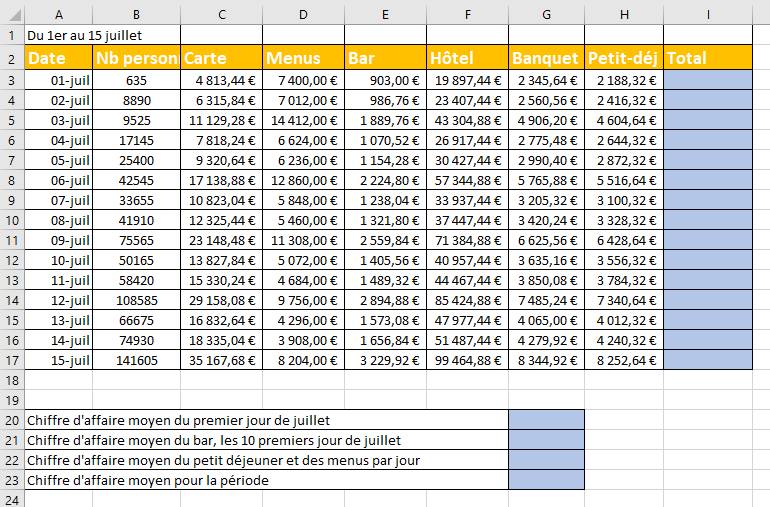Click row 20 header
Viewport: 770px width, 507px height.
(x=12, y=420)
